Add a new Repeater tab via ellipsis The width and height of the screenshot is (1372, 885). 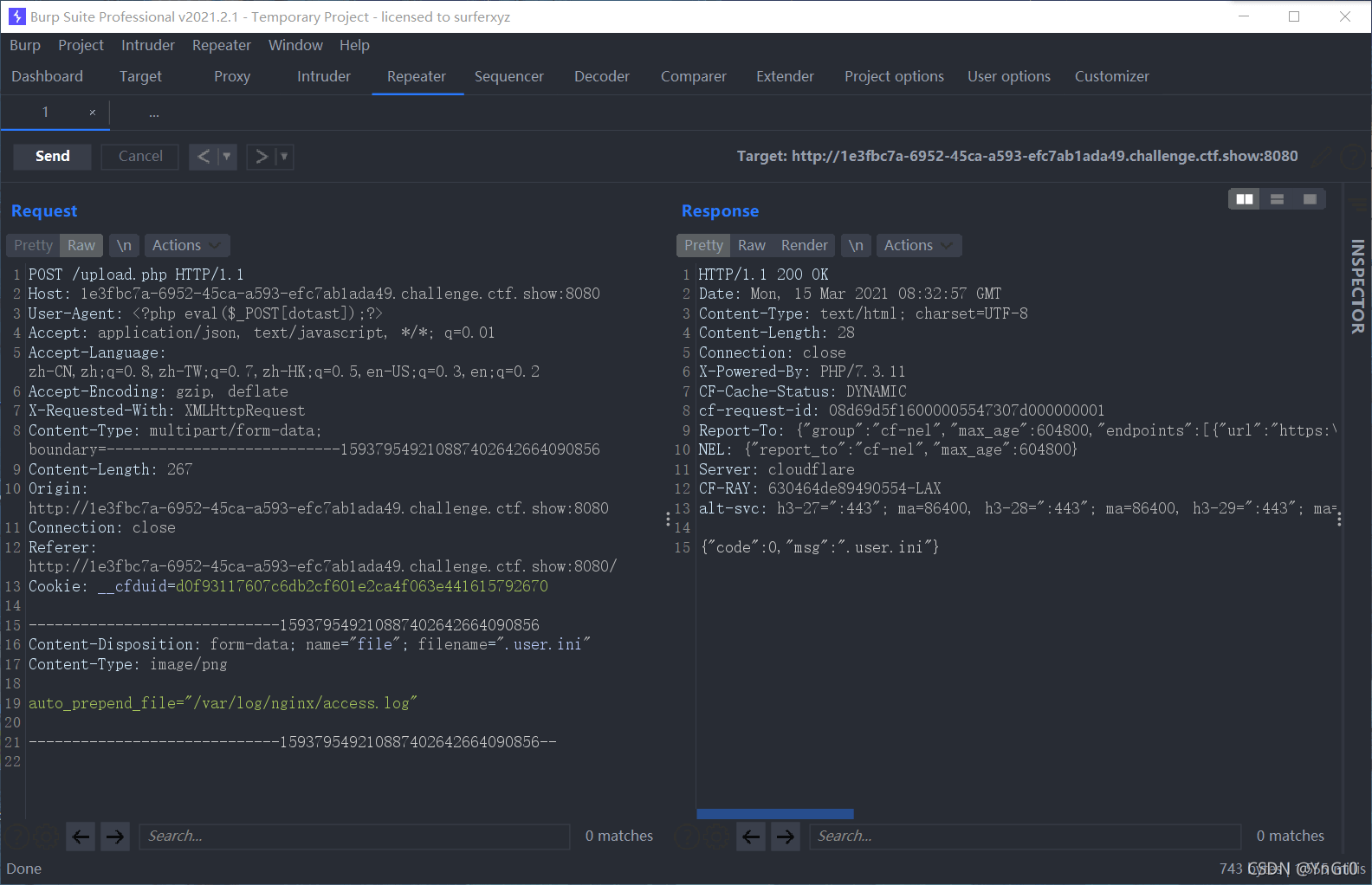tap(153, 113)
